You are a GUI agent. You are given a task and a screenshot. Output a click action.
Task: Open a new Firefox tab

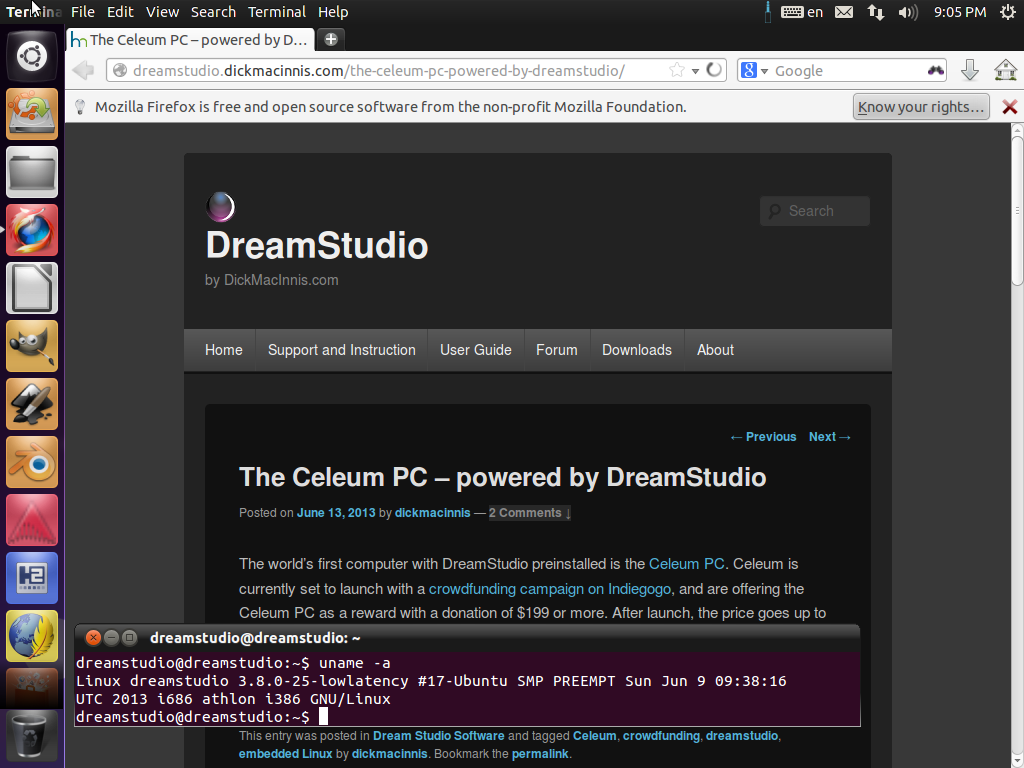(331, 39)
